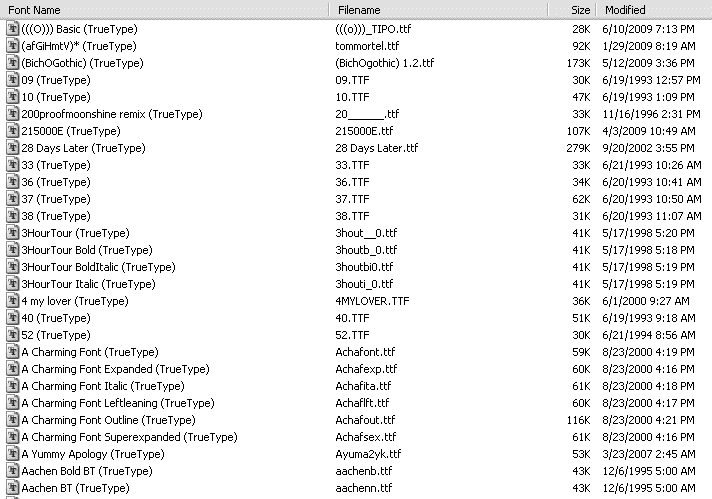Select the icon next to 4 my lover
Screen dimensions: 712x499
(13, 301)
